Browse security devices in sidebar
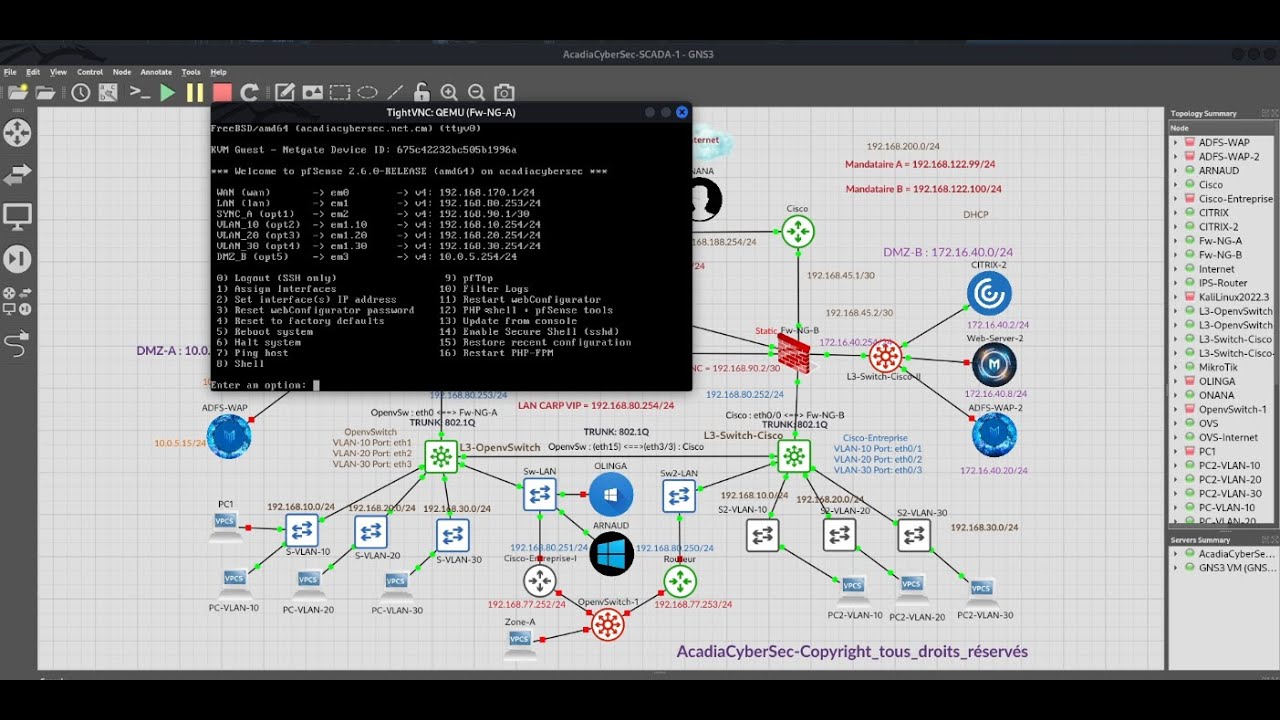 tap(17, 259)
